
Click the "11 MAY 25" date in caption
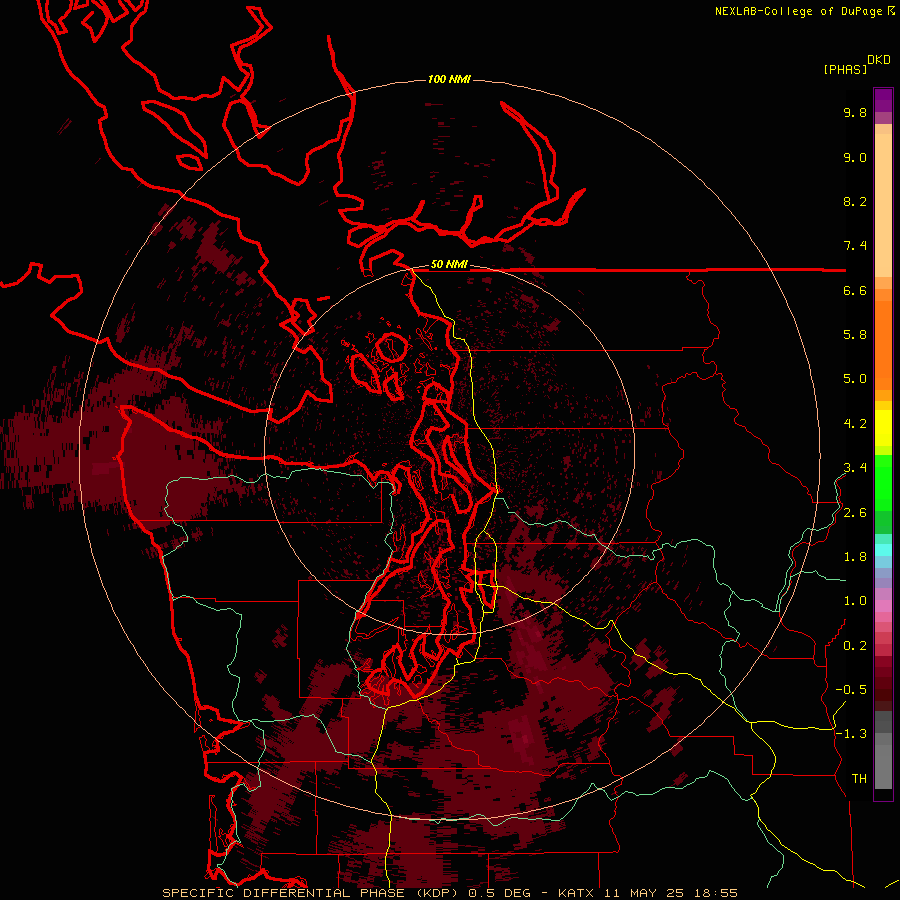(x=645, y=893)
